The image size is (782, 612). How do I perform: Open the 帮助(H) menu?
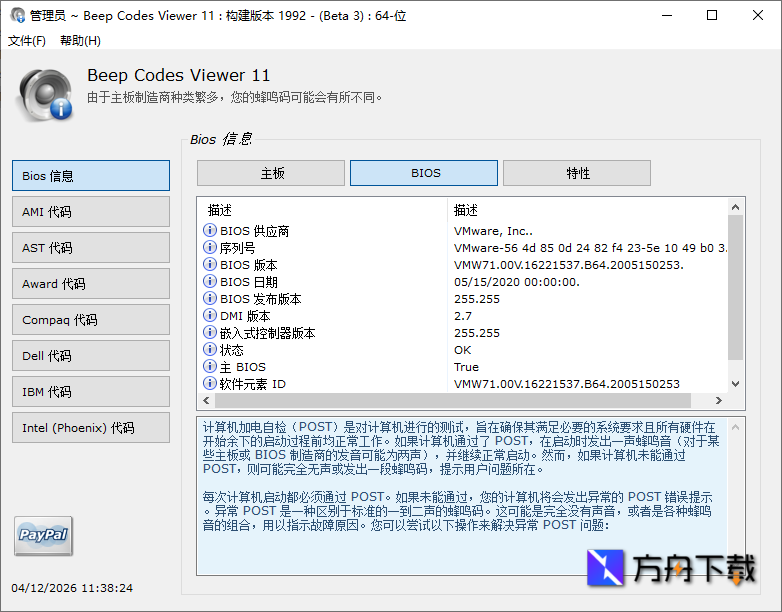[x=80, y=40]
